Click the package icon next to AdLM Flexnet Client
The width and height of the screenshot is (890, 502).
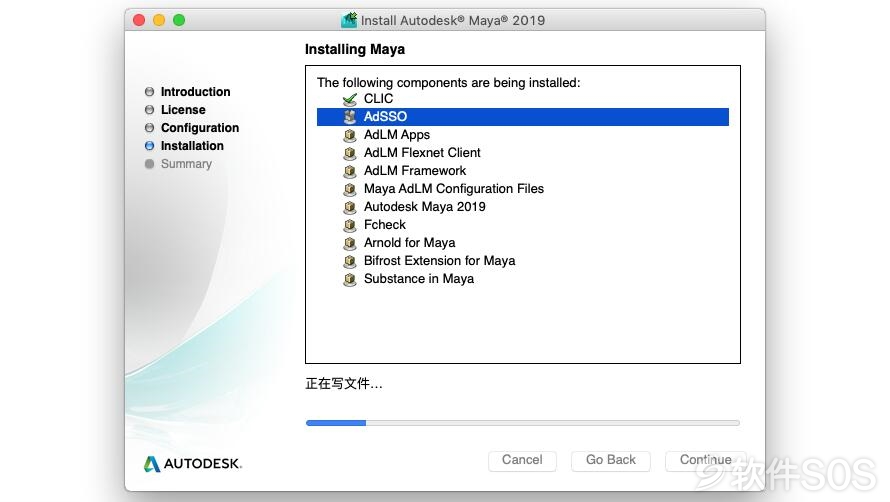(x=350, y=153)
